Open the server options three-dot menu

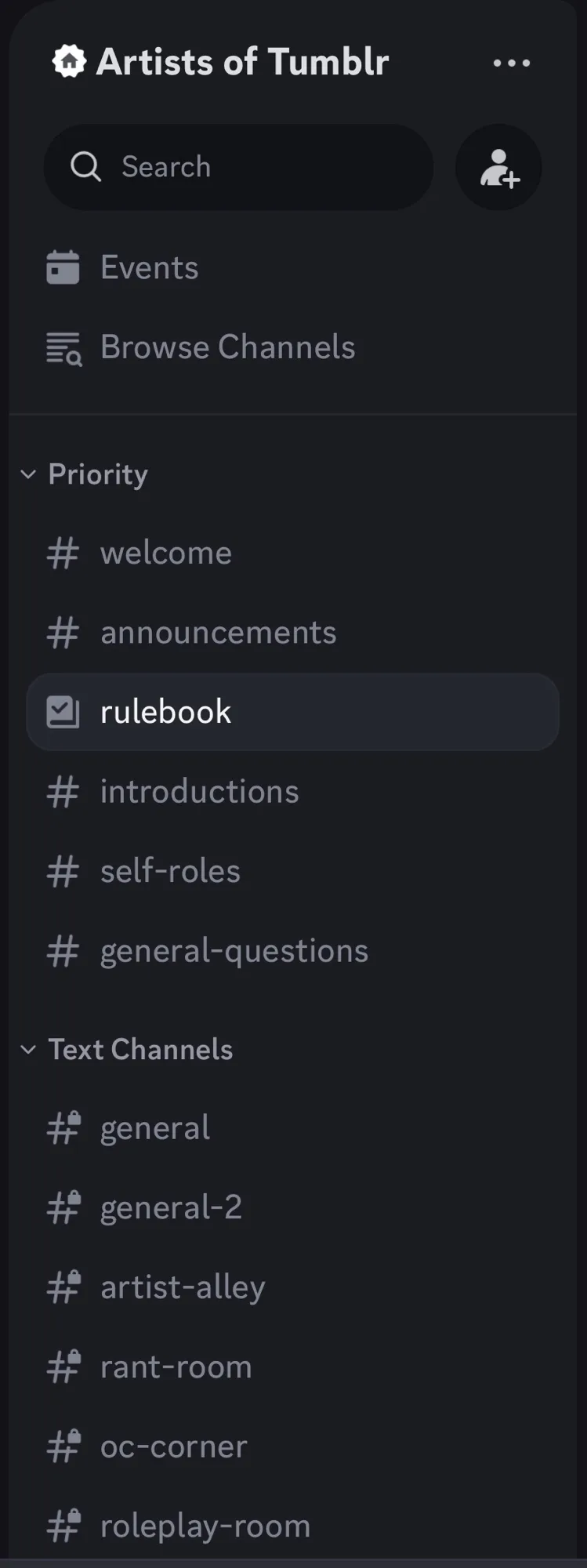coord(512,63)
